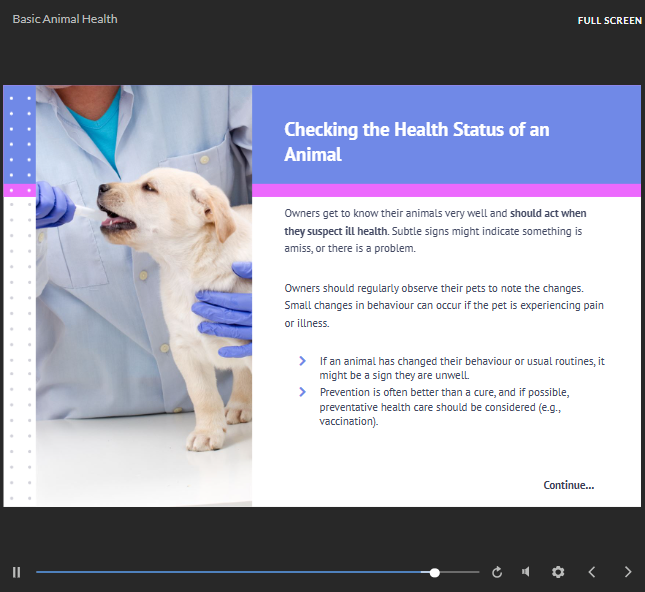This screenshot has width=645, height=592.
Task: Pause the slide playback
Action: (16, 572)
